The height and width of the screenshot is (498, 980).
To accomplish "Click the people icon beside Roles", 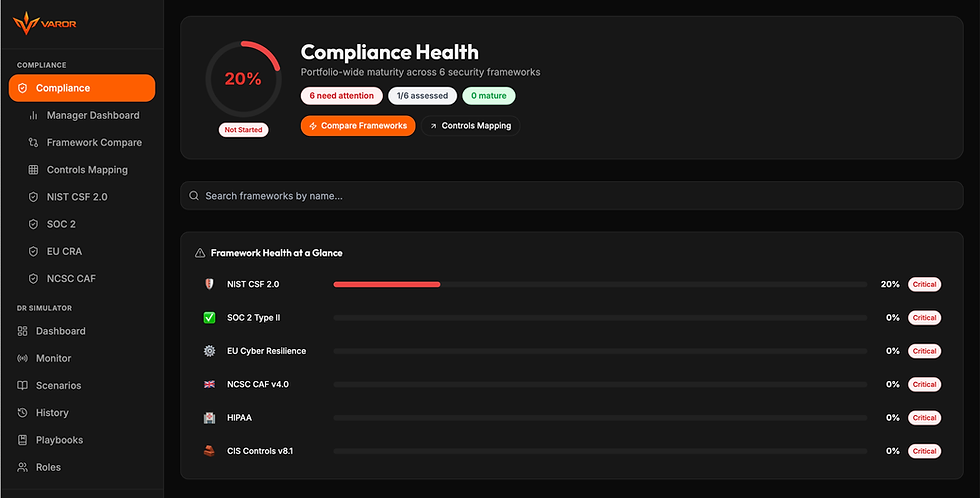I will 22,467.
